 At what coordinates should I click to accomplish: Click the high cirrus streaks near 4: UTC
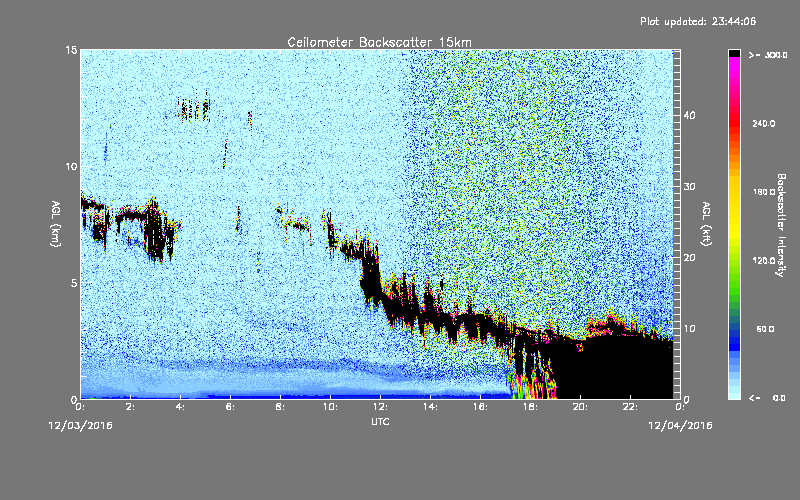click(x=194, y=109)
